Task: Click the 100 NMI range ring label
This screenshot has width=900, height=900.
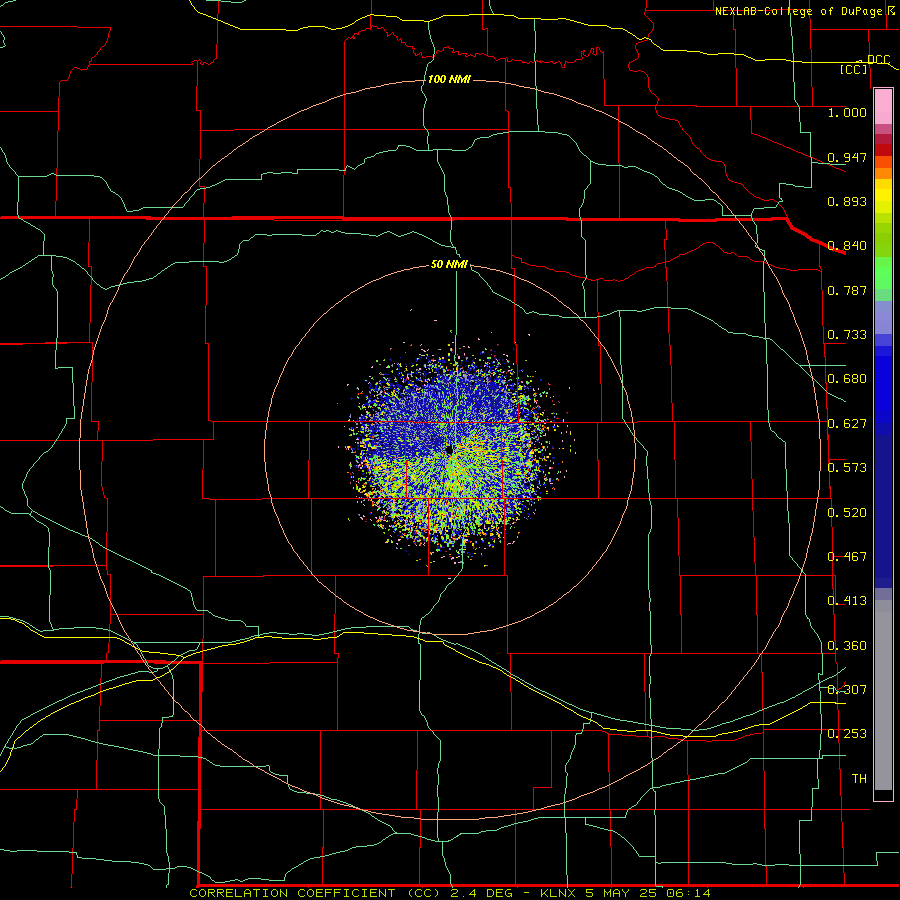Action: tap(449, 79)
